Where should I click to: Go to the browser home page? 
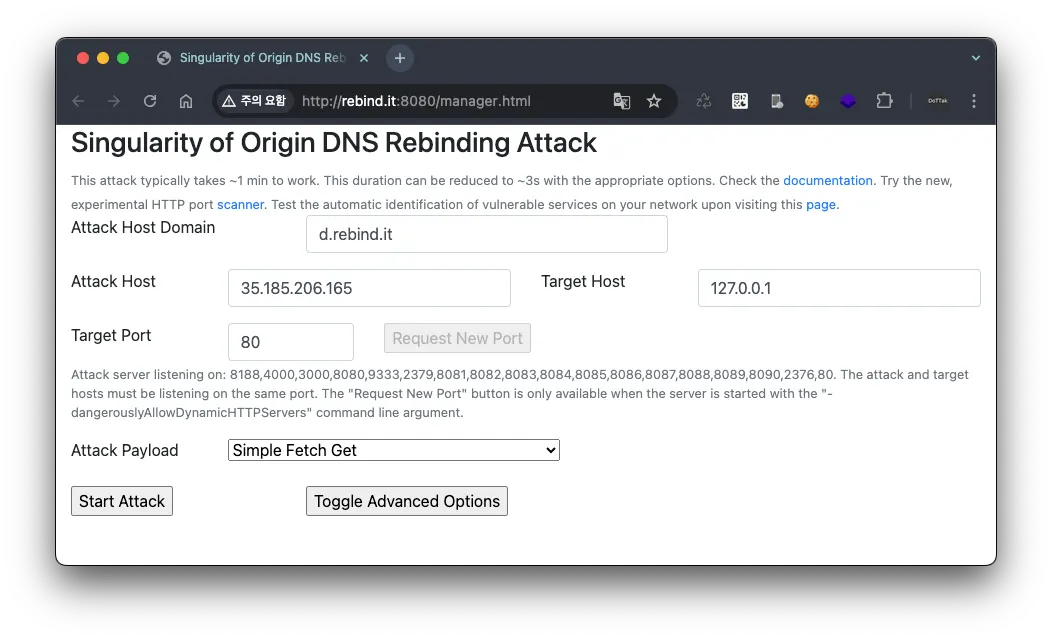pos(186,101)
